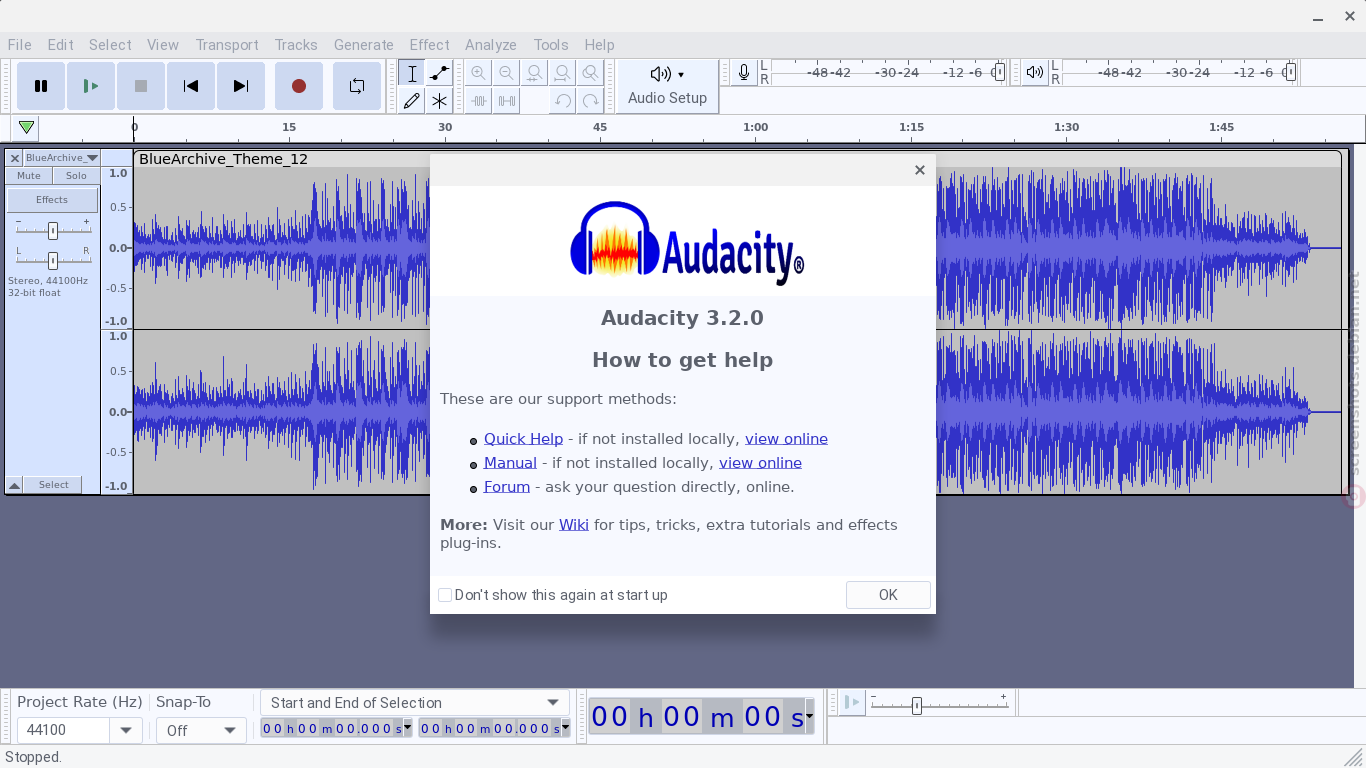
Task: Solo the BlueArchive track
Action: [x=76, y=176]
